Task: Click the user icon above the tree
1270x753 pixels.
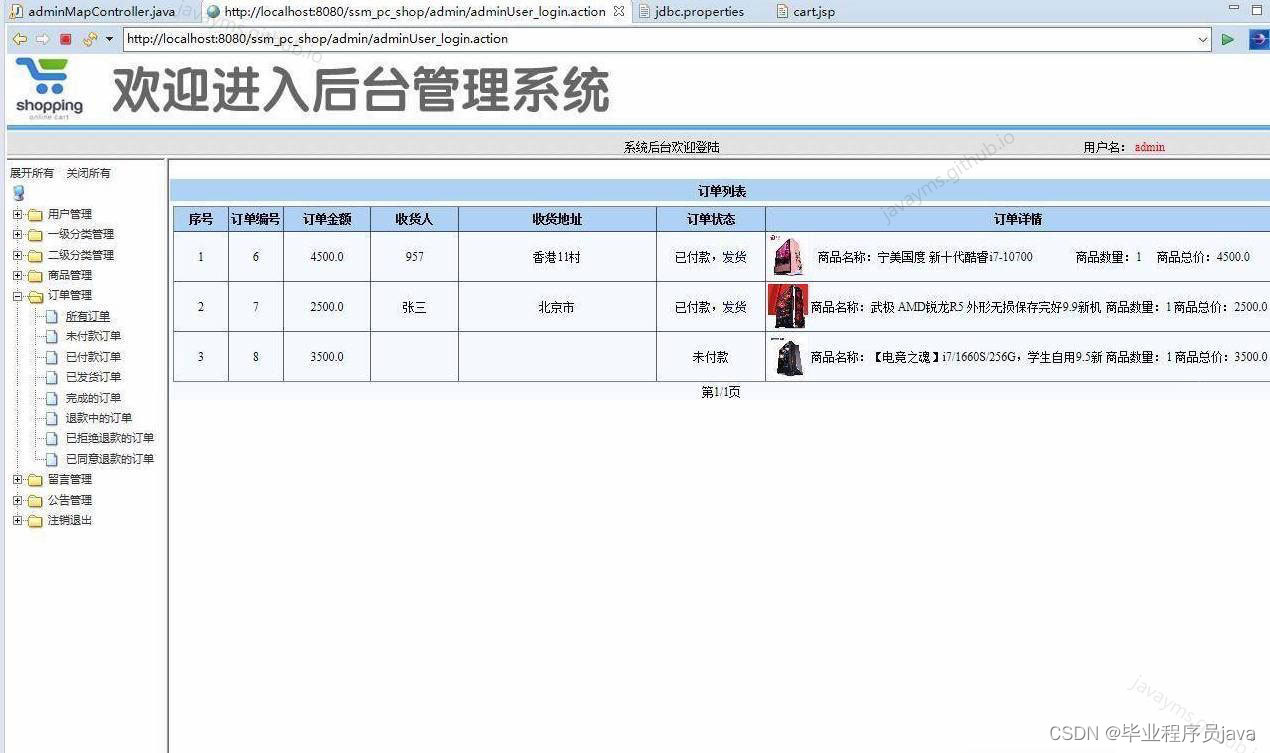Action: [x=17, y=192]
